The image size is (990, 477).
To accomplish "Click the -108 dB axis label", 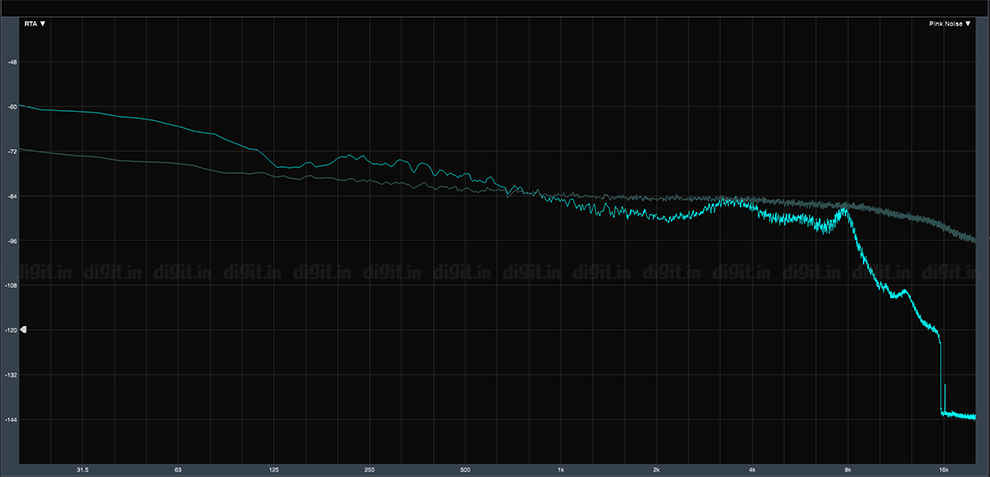I will (x=12, y=286).
